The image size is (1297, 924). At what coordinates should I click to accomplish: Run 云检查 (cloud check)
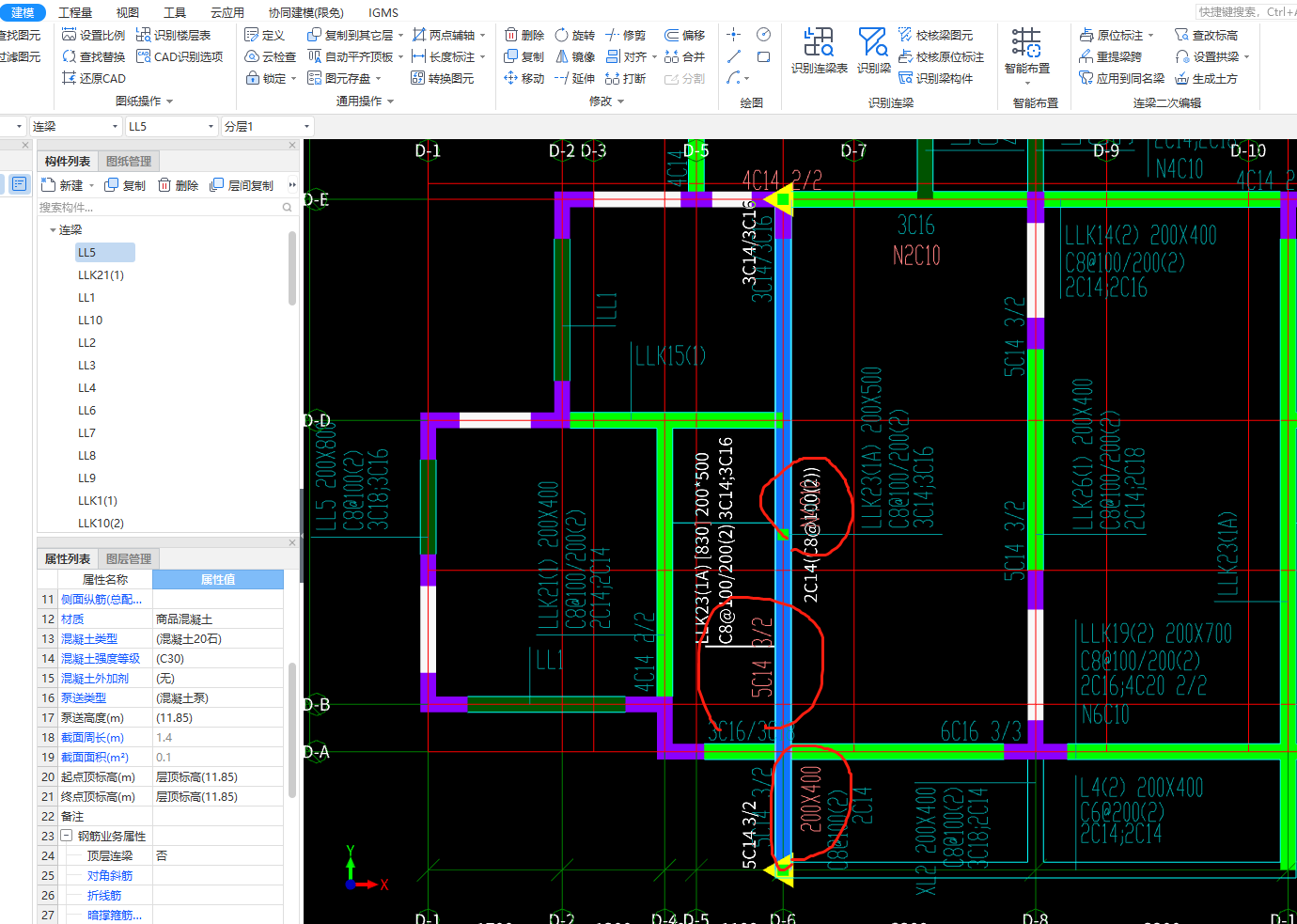point(270,56)
